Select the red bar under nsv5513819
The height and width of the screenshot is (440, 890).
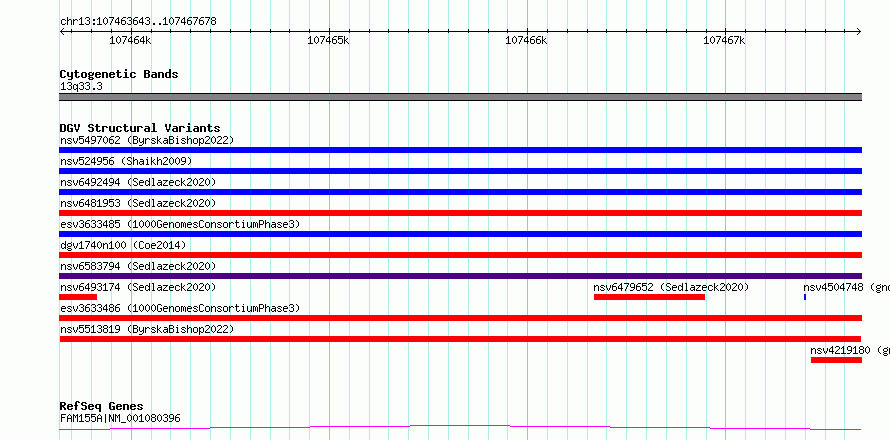[460, 339]
